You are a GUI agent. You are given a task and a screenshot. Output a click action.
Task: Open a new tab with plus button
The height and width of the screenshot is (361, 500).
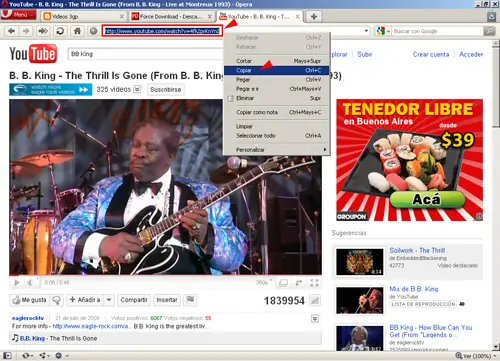[x=314, y=16]
